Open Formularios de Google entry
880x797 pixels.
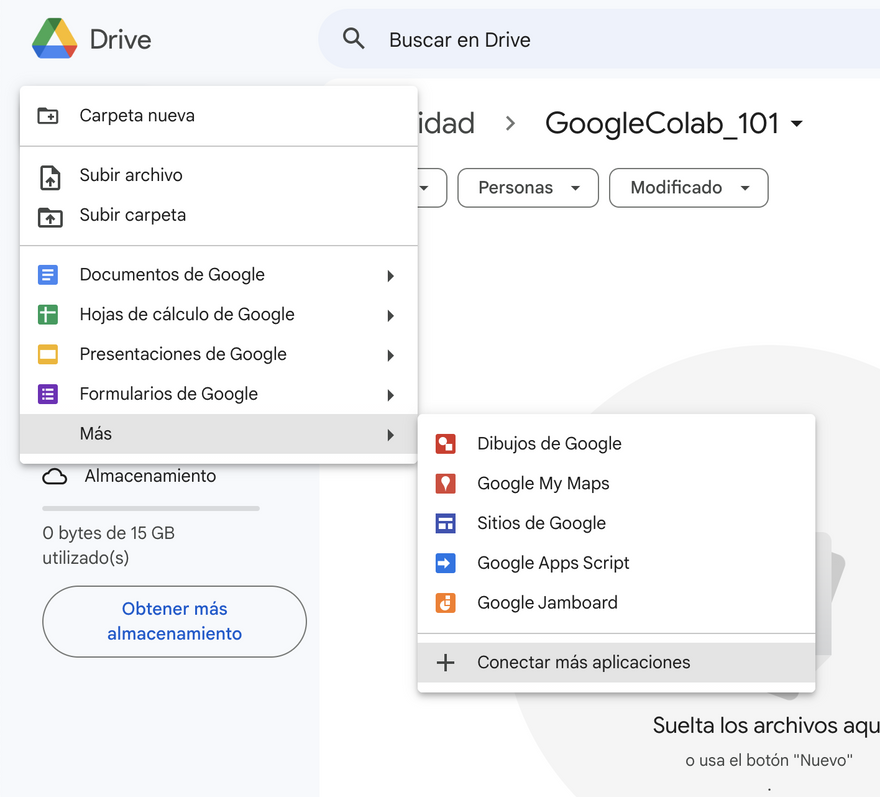coord(219,394)
